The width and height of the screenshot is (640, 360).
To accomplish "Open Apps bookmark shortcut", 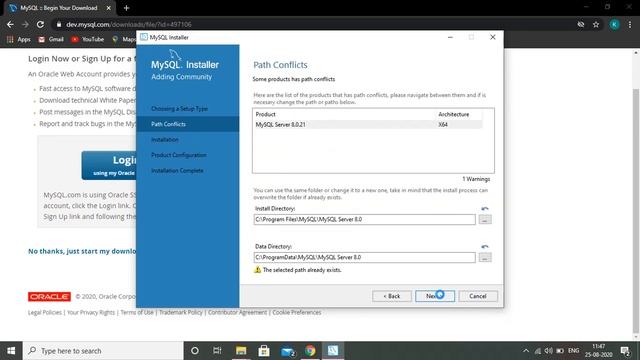I will click(19, 39).
